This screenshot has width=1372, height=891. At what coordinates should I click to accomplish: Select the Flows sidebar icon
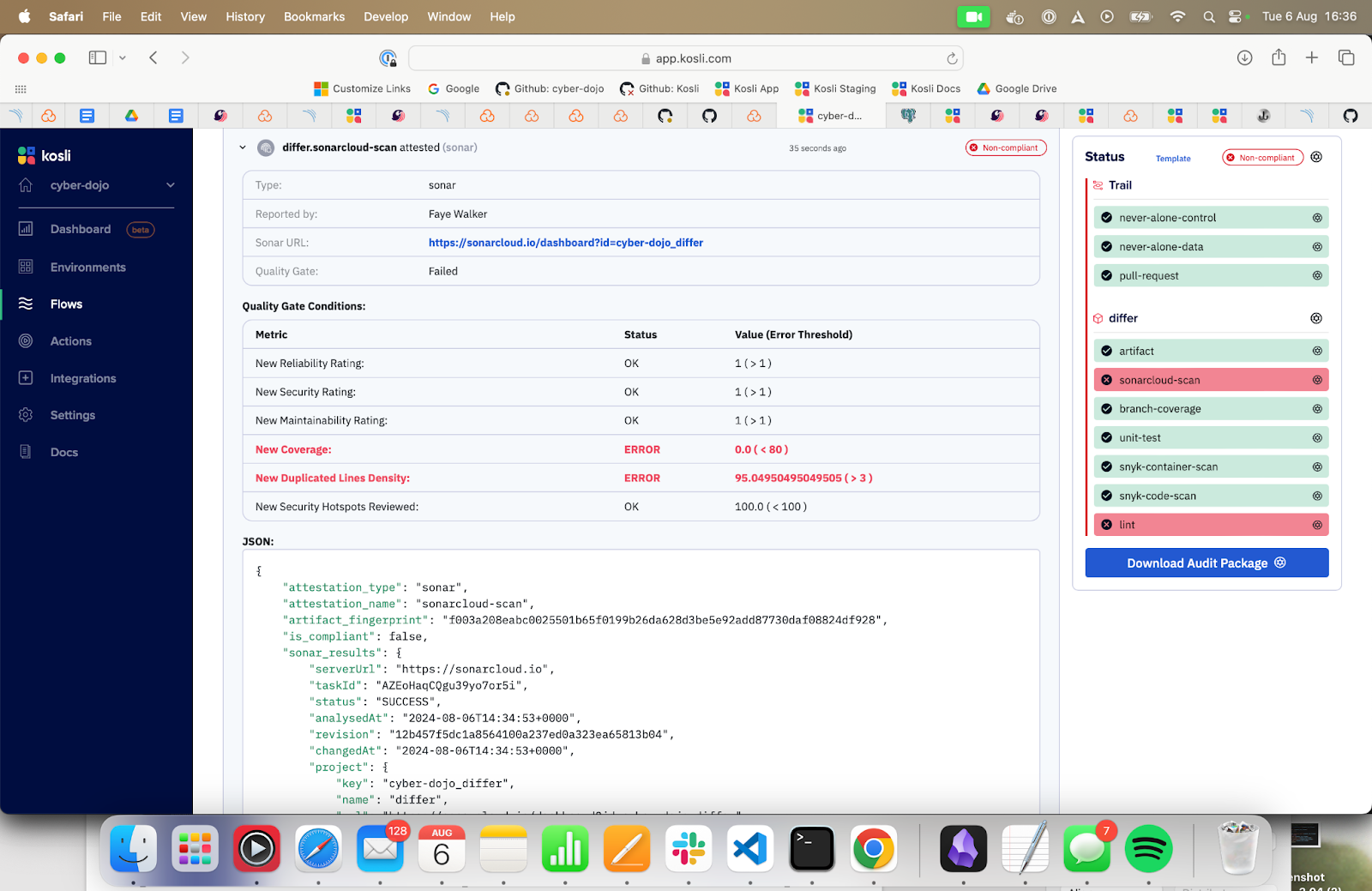tap(26, 304)
